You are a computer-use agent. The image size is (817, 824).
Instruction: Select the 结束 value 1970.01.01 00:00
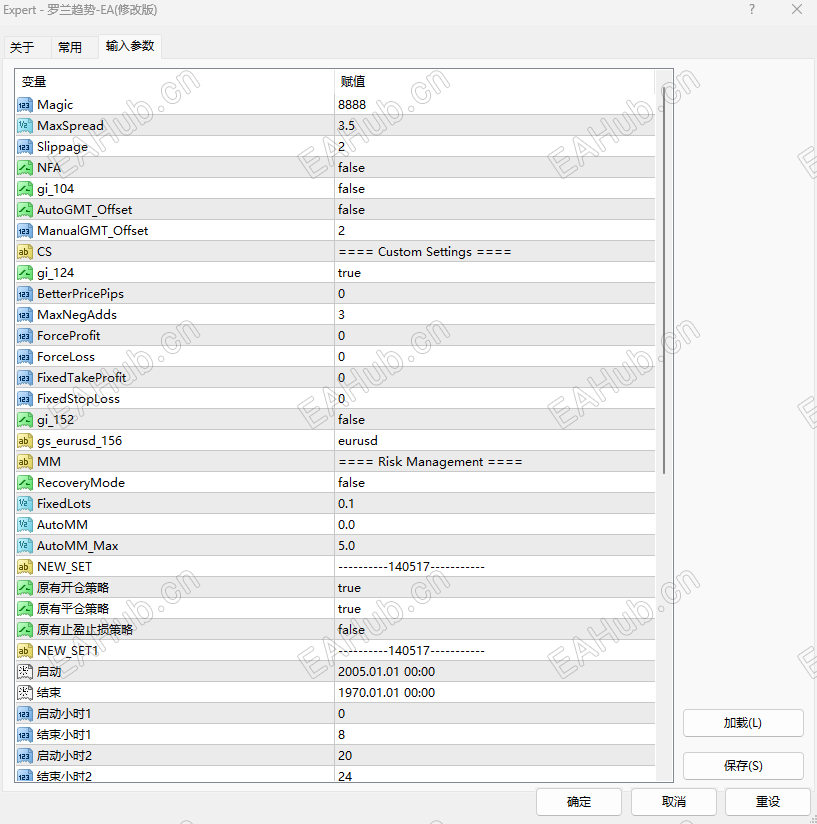387,693
